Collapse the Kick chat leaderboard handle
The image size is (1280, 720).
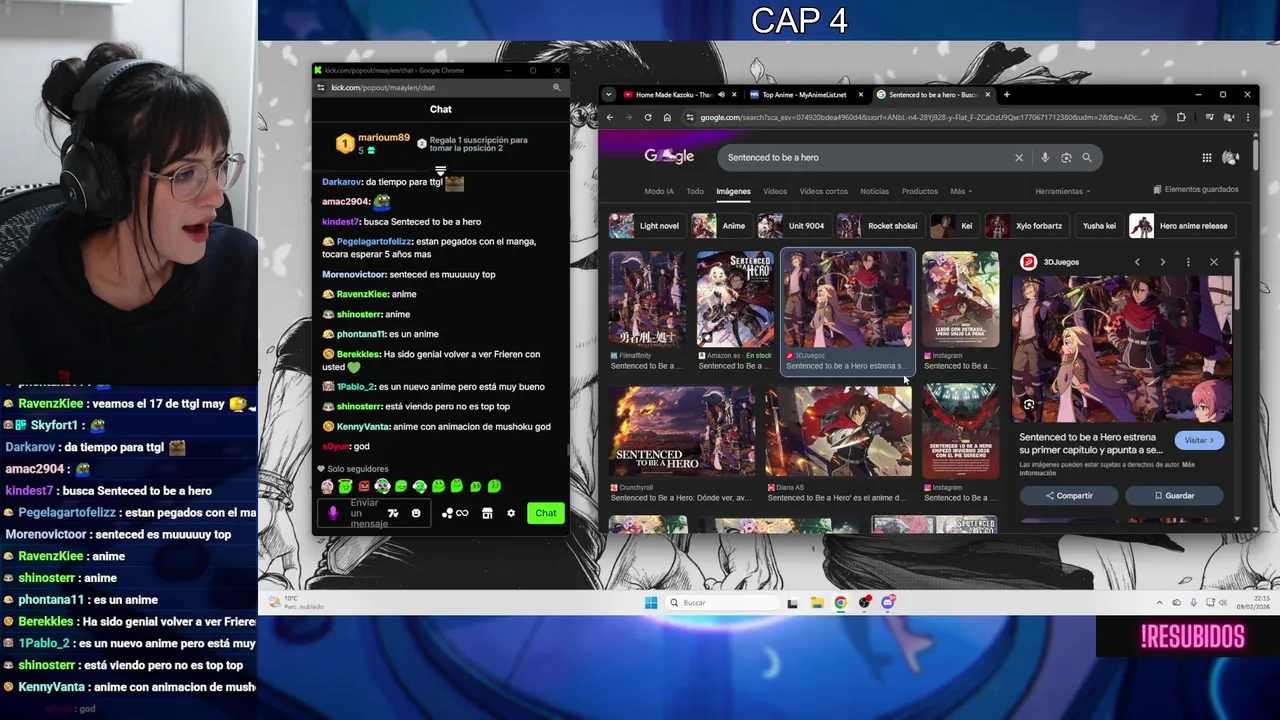click(x=440, y=171)
